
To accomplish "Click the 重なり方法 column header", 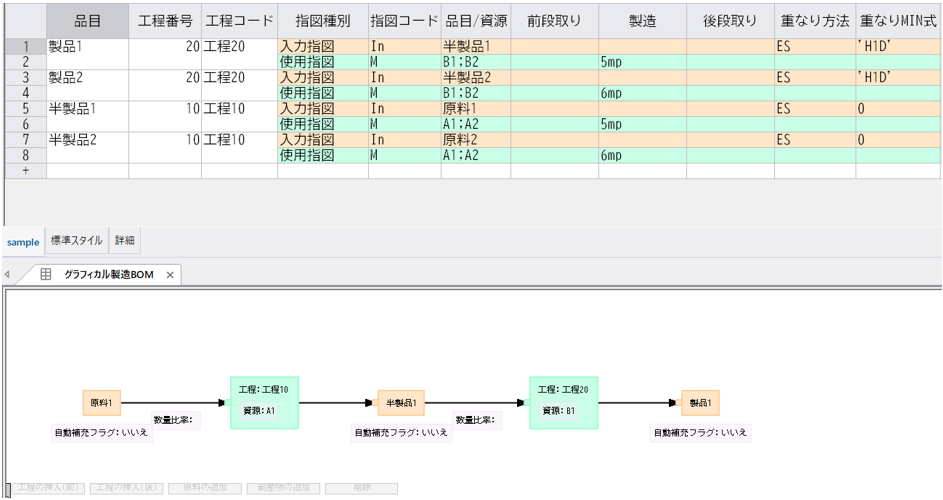I will pos(814,21).
